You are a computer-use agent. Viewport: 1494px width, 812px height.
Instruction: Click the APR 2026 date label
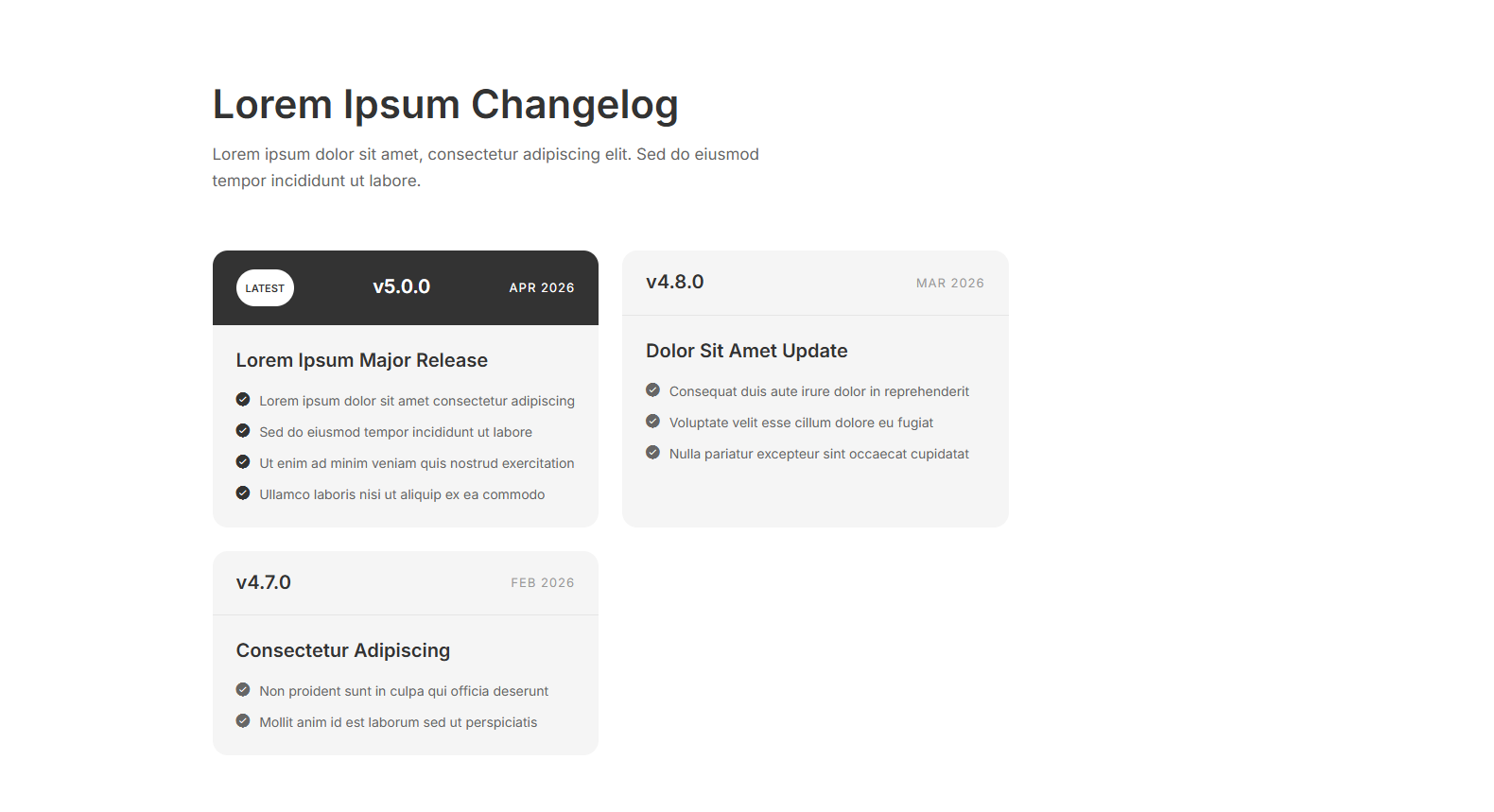tap(542, 288)
